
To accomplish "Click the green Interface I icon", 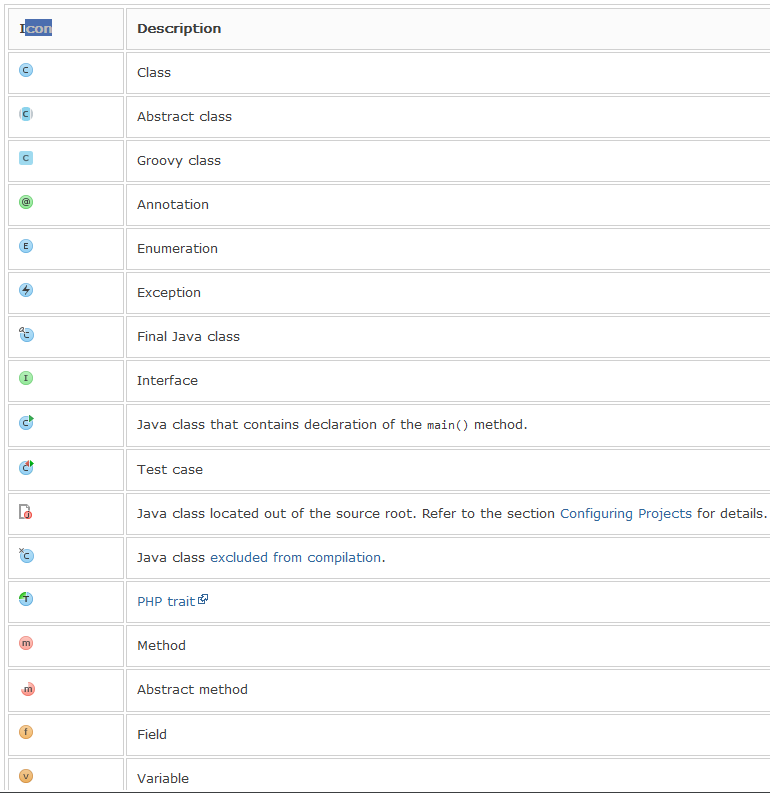I will tap(26, 378).
